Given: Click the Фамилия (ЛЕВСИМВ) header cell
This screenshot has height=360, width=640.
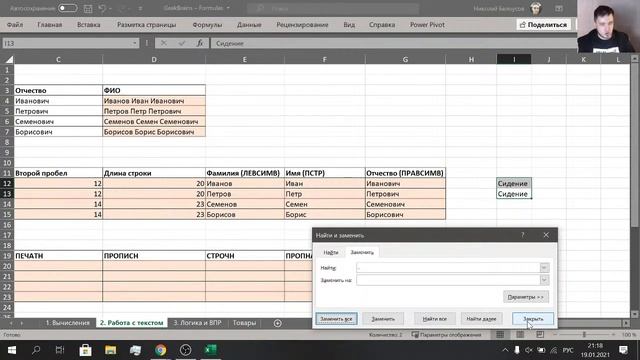Looking at the screenshot, I should click(x=244, y=173).
